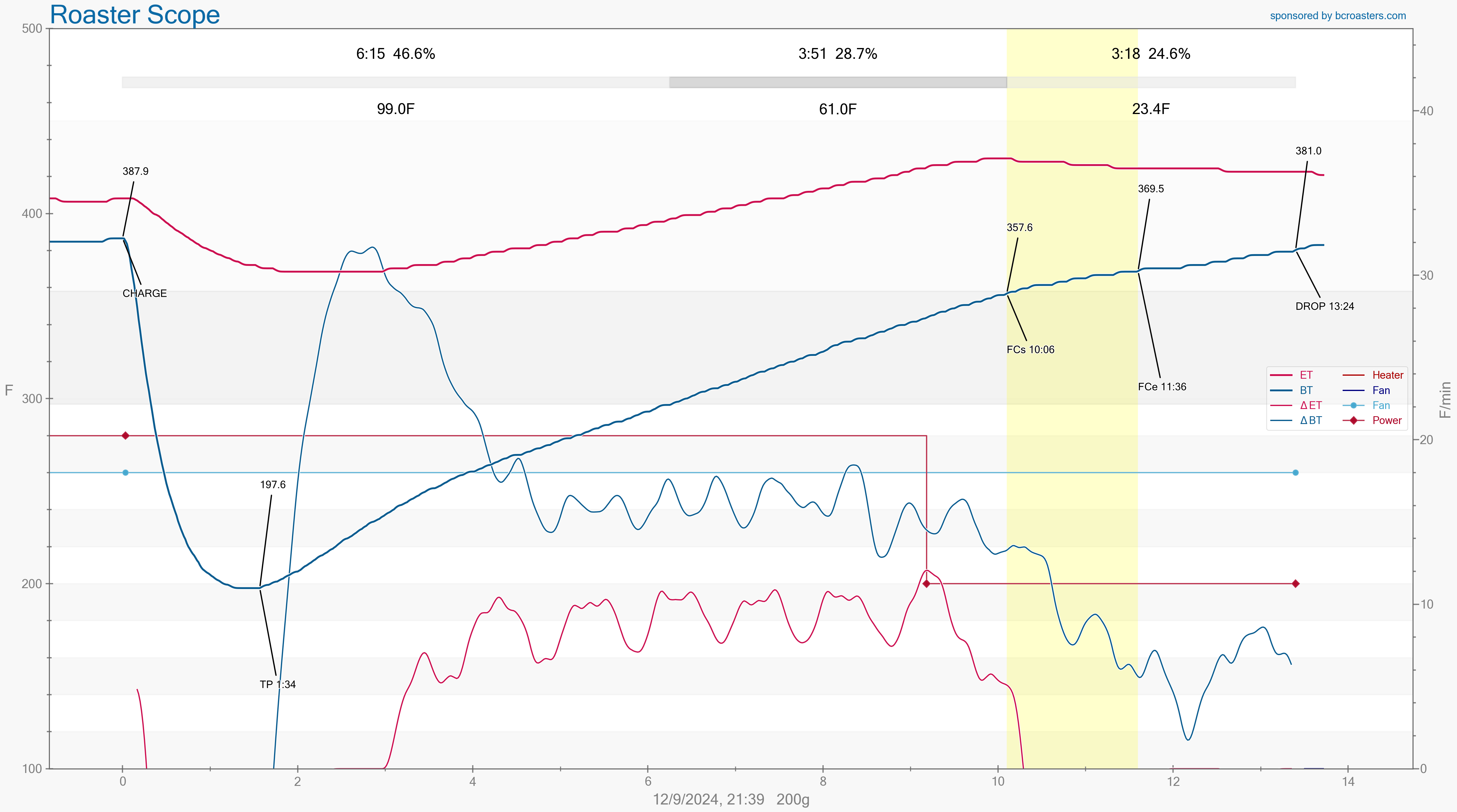Select the FCe 11:36 annotation
The width and height of the screenshot is (1457, 812).
click(x=1162, y=387)
